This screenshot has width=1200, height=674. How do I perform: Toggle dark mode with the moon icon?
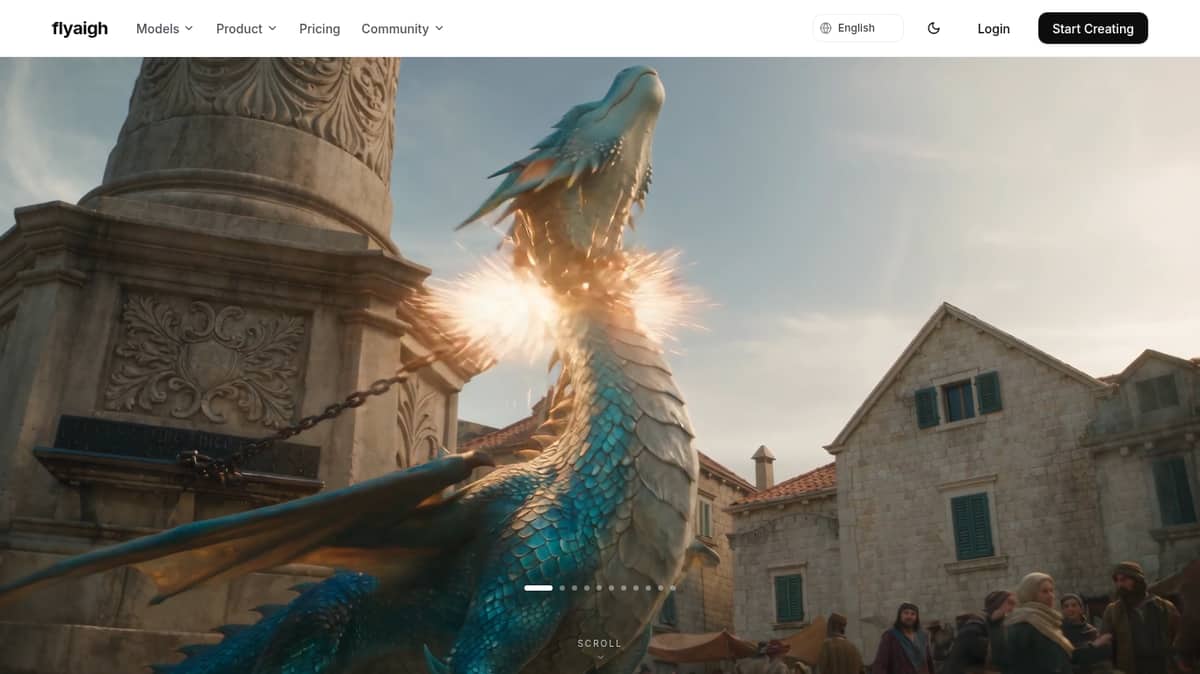(x=934, y=28)
